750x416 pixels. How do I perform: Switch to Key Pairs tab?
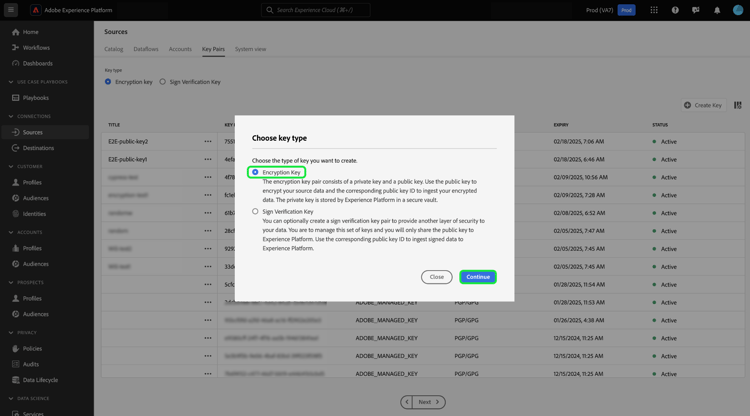(x=213, y=49)
